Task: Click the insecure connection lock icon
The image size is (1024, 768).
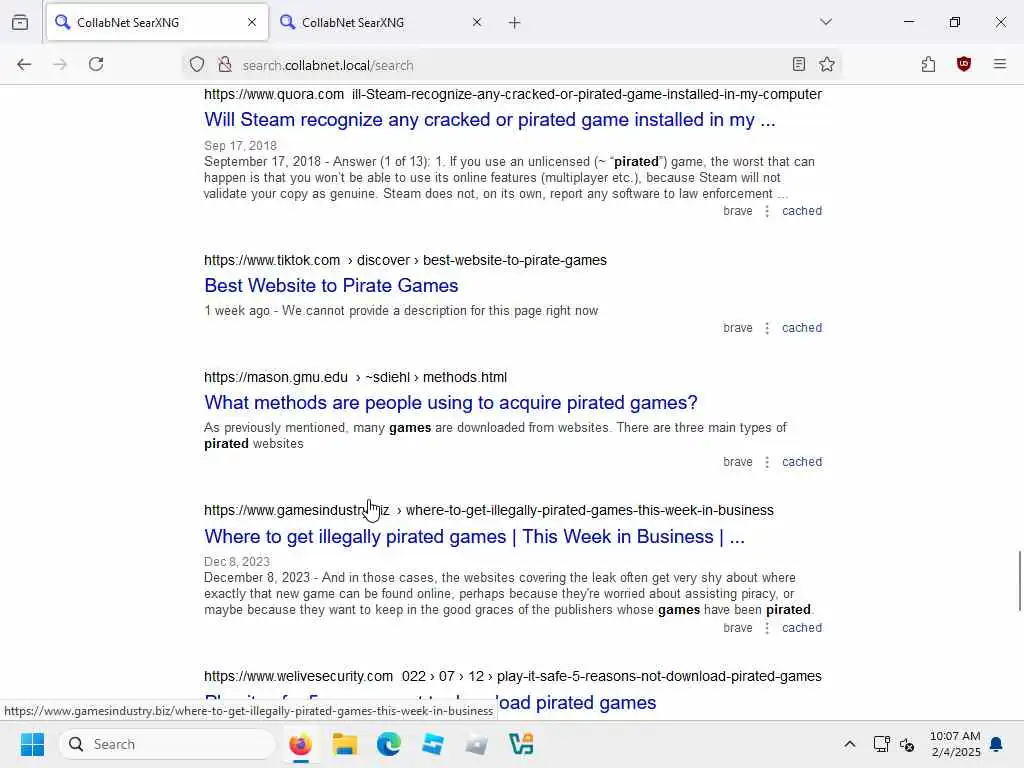Action: (x=225, y=65)
